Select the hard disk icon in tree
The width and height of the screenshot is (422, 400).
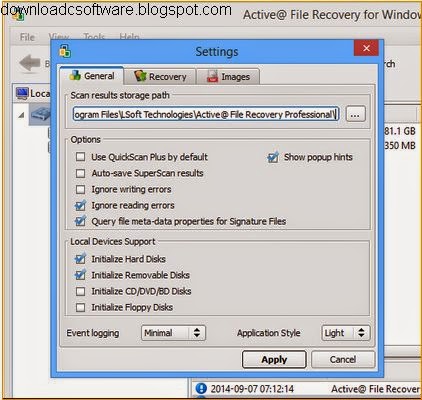[x=40, y=114]
